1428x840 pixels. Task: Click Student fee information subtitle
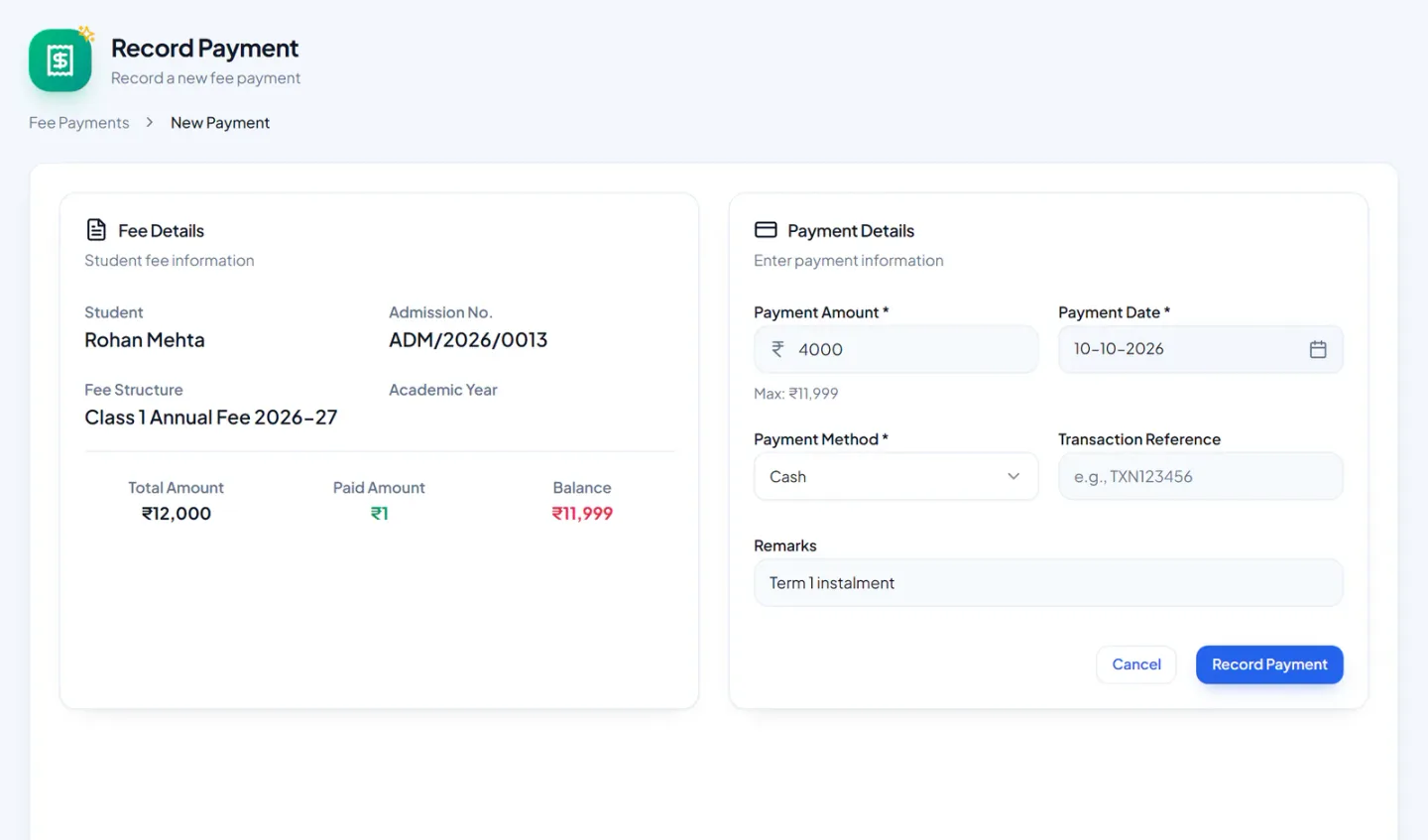[x=170, y=261]
